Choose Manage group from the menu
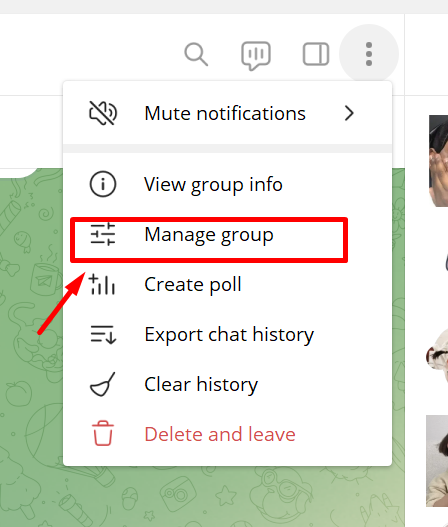This screenshot has width=448, height=527. click(228, 234)
